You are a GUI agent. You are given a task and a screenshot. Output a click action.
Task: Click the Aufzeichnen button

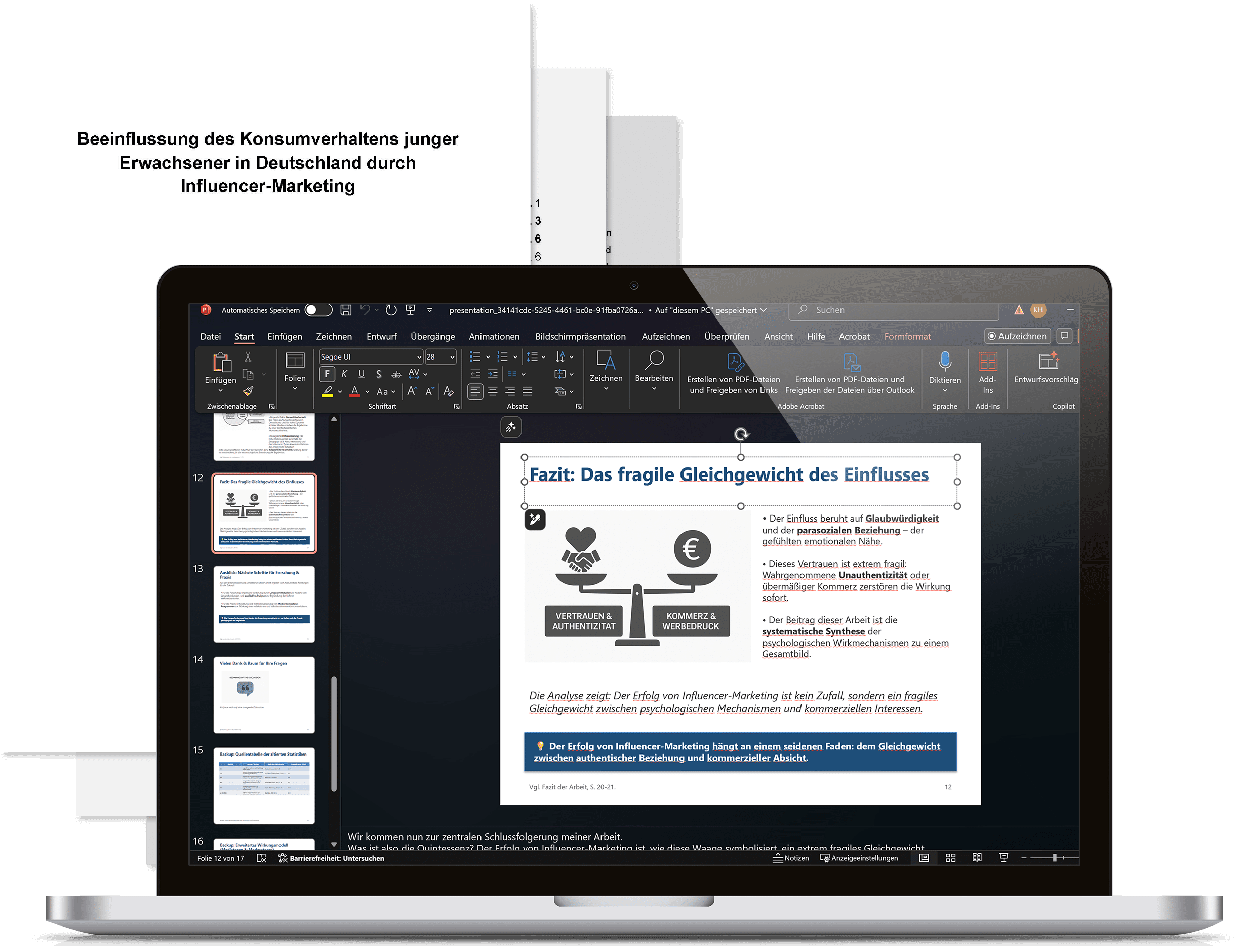[x=1017, y=336]
